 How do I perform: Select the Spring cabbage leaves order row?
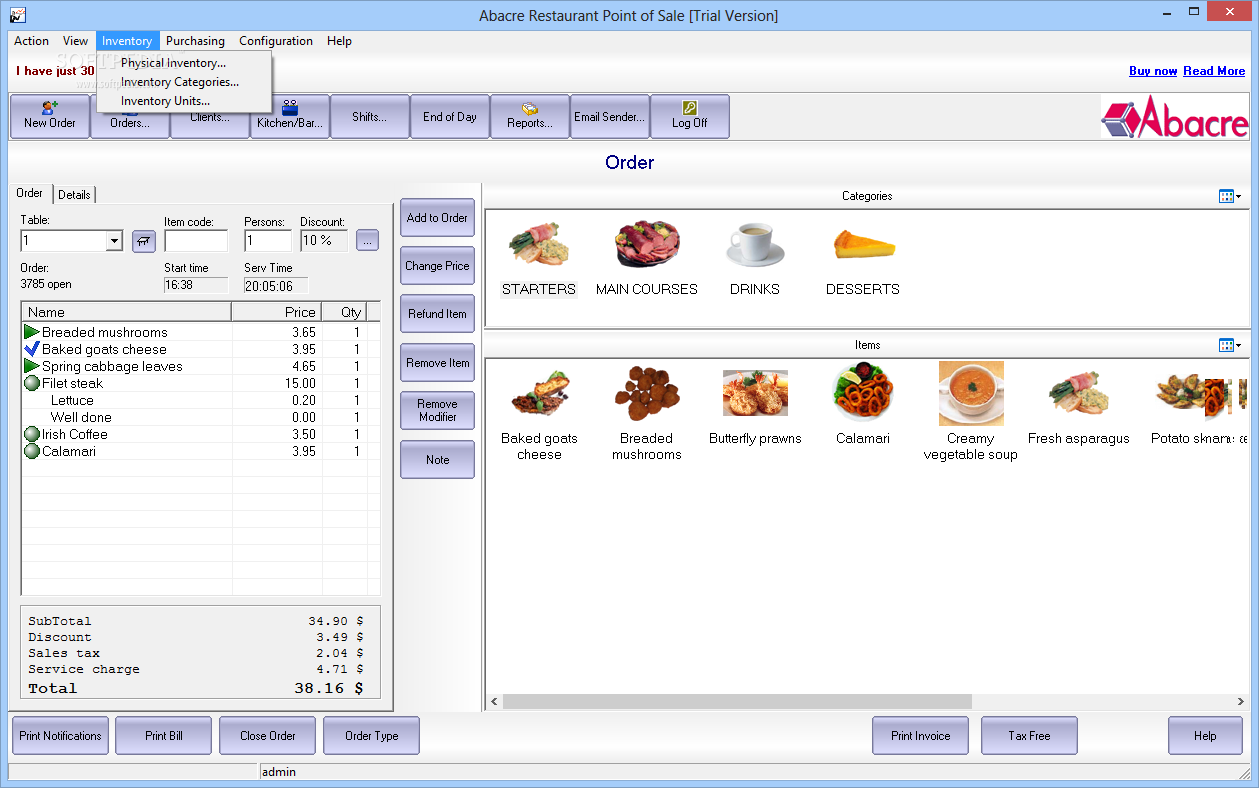point(201,366)
